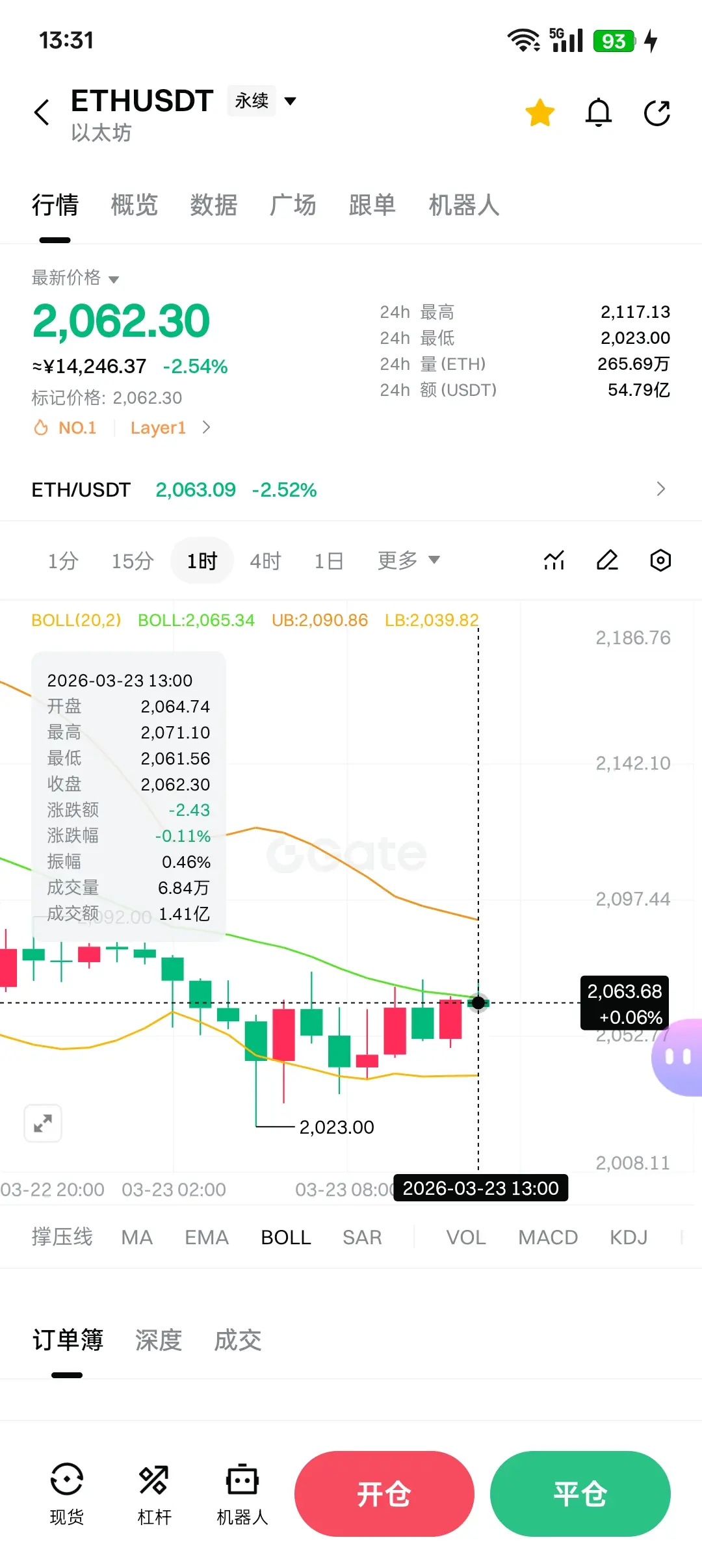Expand the chevron next to Layer1

click(206, 428)
